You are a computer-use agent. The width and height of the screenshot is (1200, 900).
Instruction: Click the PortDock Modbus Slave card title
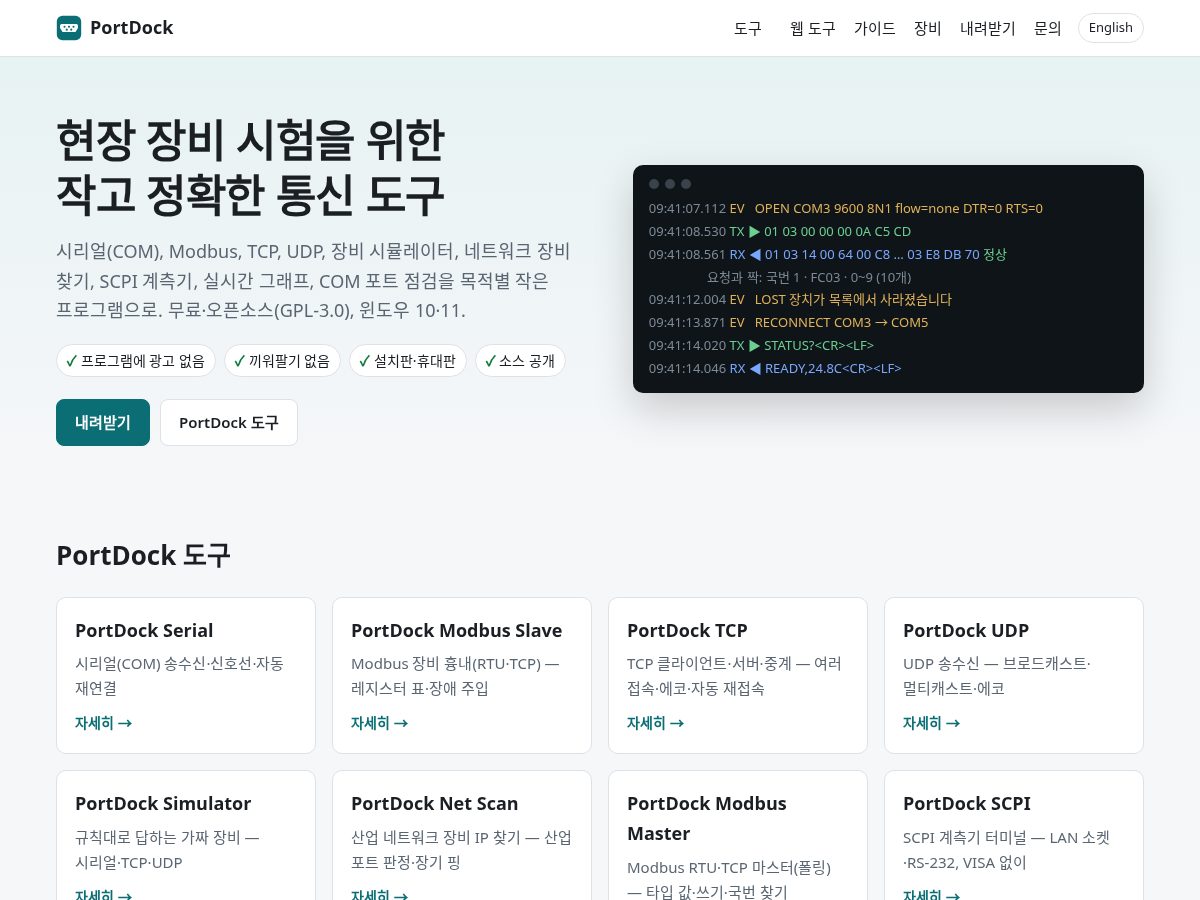click(456, 630)
